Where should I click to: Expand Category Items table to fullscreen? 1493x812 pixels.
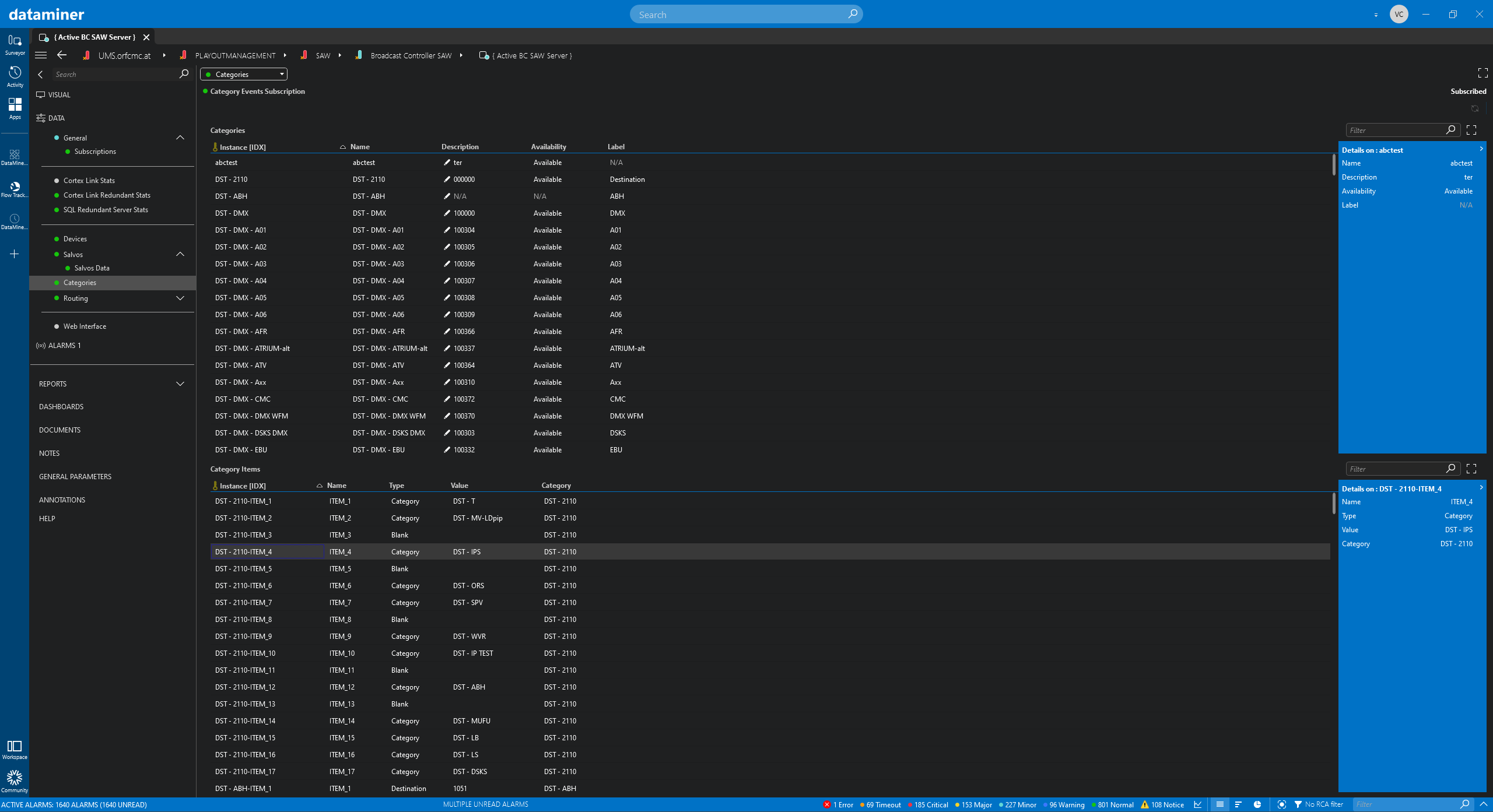[x=1471, y=469]
